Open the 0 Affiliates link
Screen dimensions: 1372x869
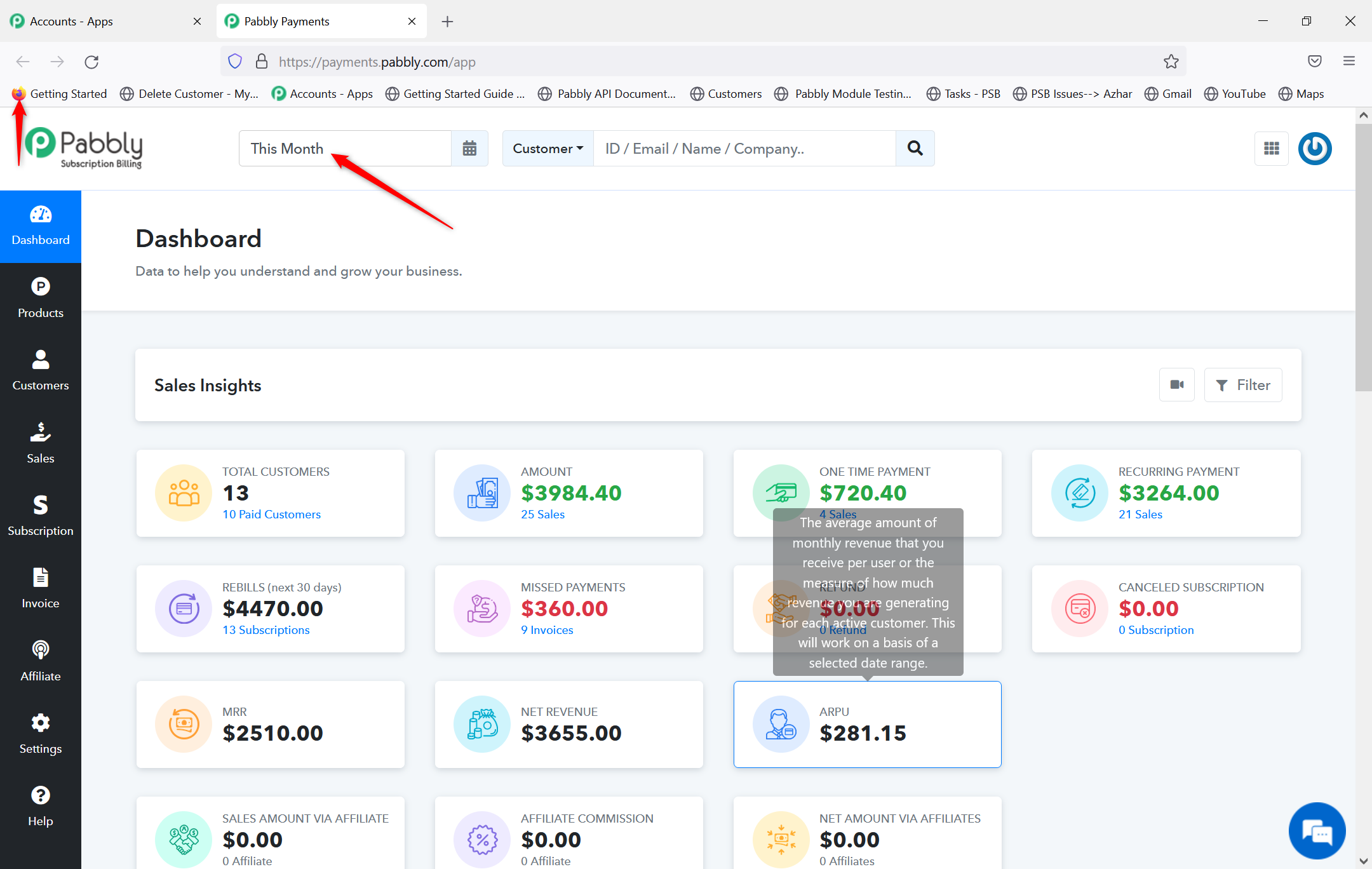click(847, 861)
